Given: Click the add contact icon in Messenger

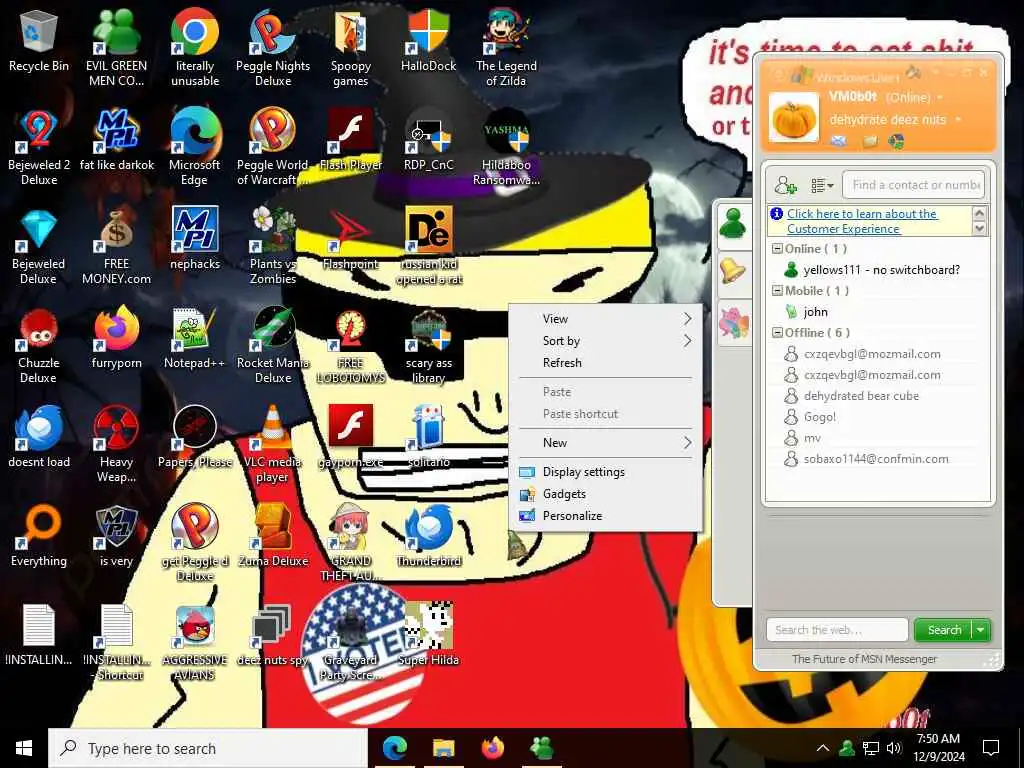Looking at the screenshot, I should (x=786, y=185).
